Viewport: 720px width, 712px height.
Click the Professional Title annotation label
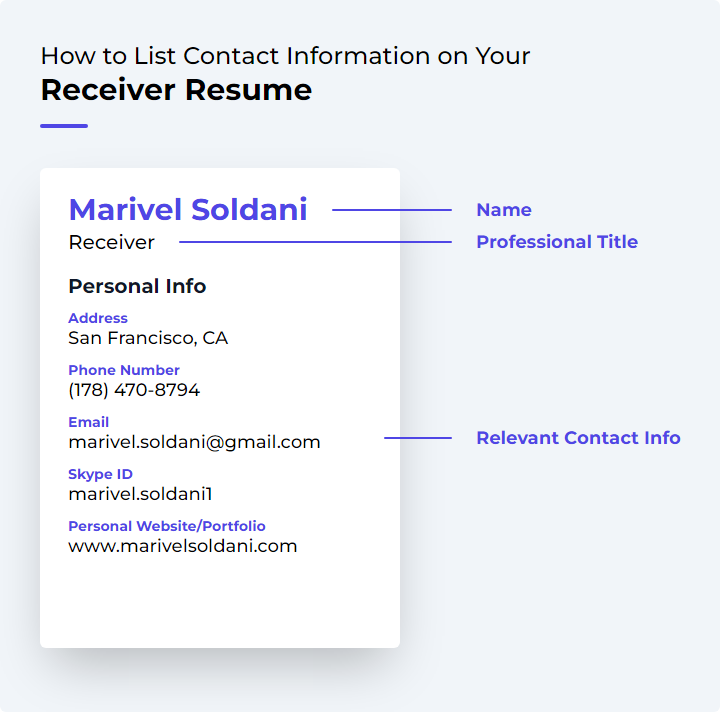(x=557, y=242)
